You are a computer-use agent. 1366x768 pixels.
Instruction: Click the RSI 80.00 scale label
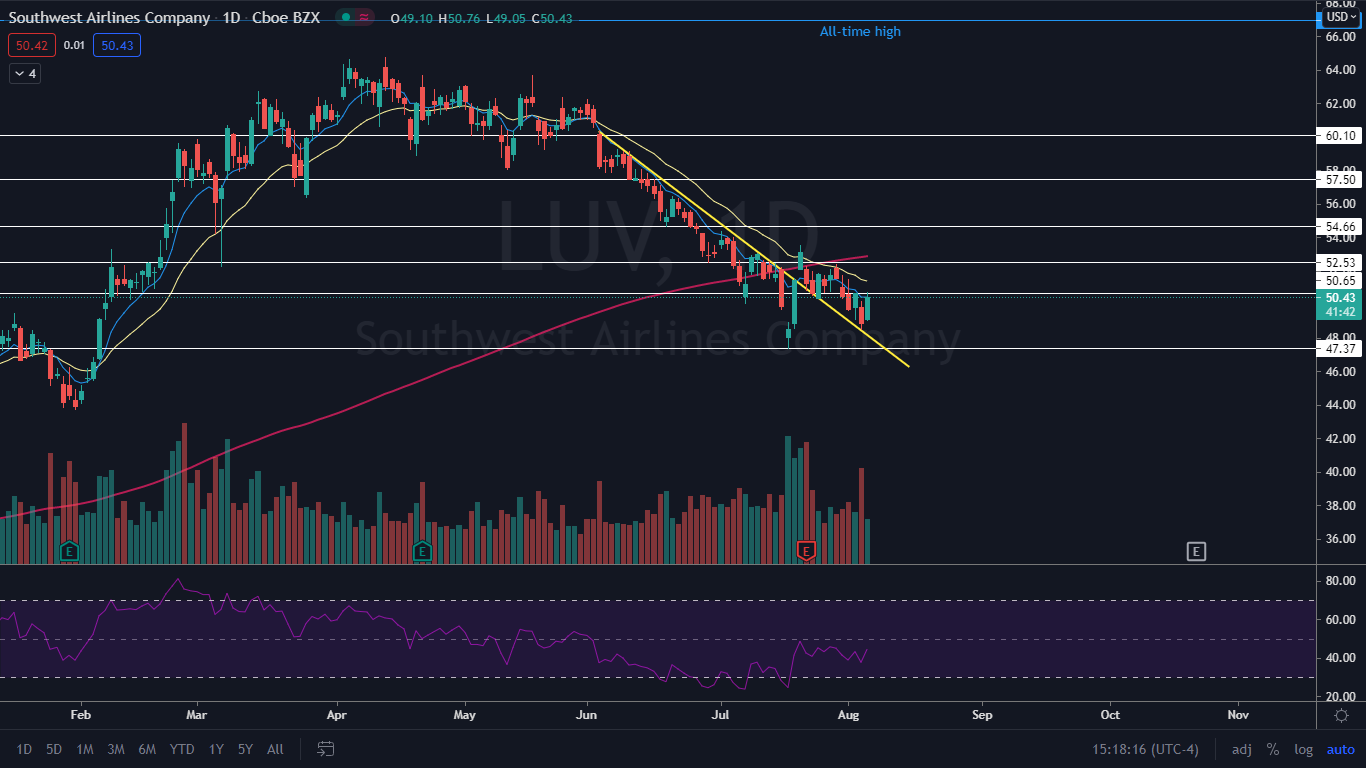tap(1340, 581)
